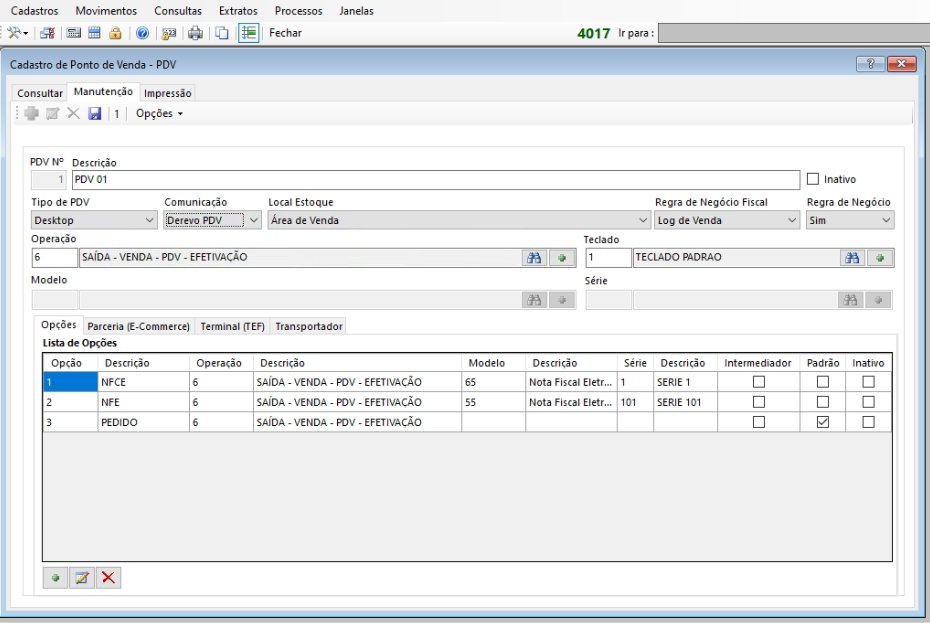Edit selected option with pencil icon
This screenshot has width=930, height=623.
[x=82, y=577]
